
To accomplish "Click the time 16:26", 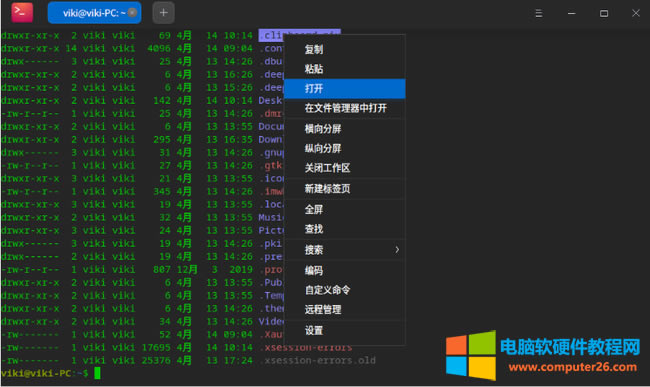I will [x=238, y=75].
